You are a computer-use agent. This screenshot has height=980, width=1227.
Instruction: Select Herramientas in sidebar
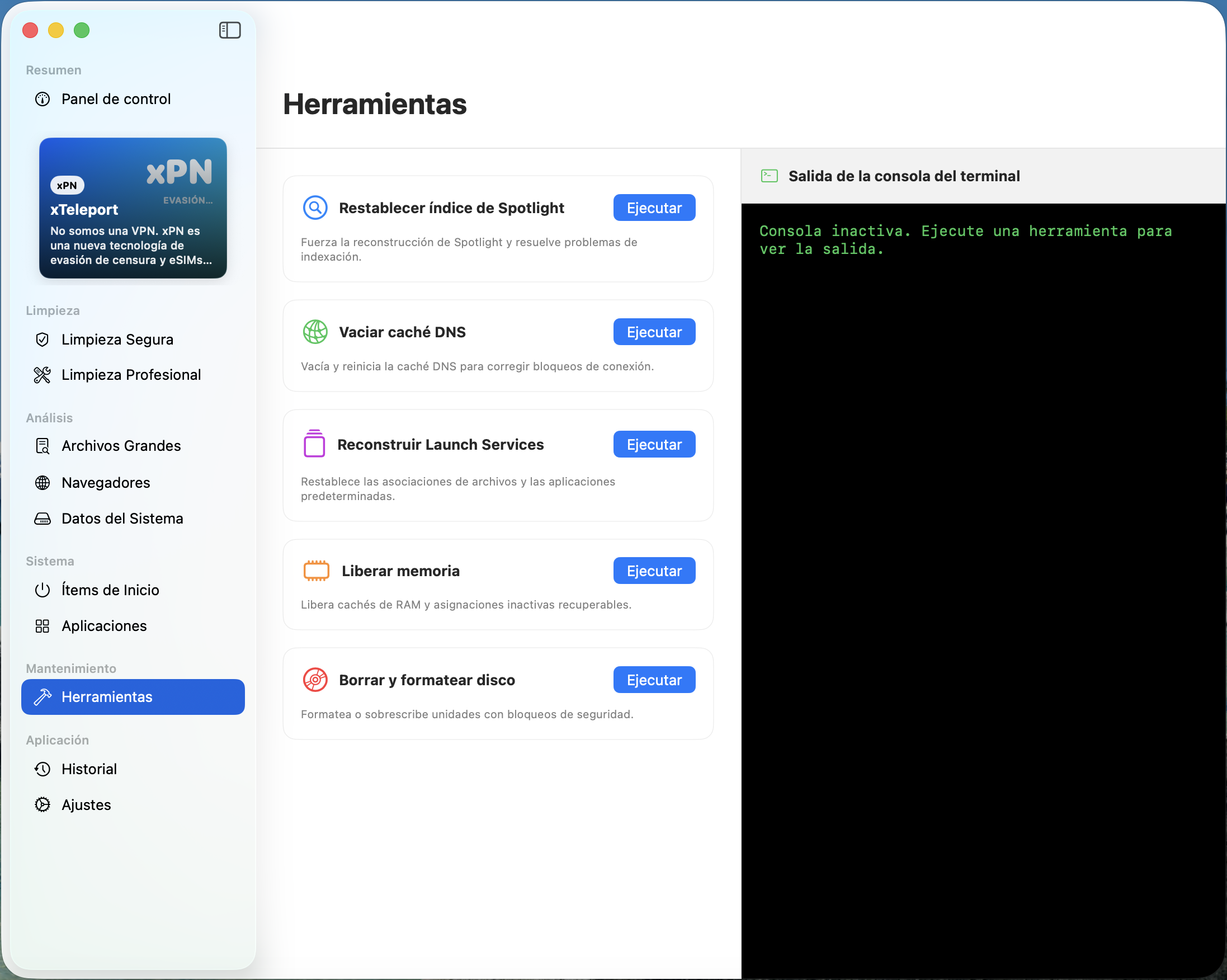click(x=133, y=697)
